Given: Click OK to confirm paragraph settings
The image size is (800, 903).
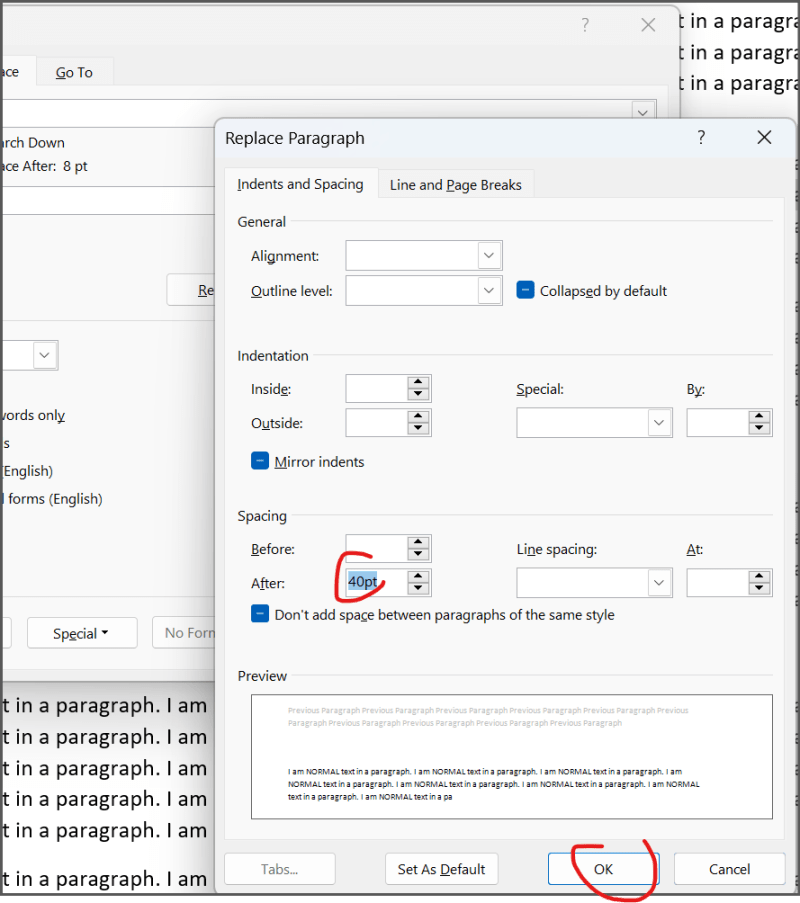Looking at the screenshot, I should 603,869.
